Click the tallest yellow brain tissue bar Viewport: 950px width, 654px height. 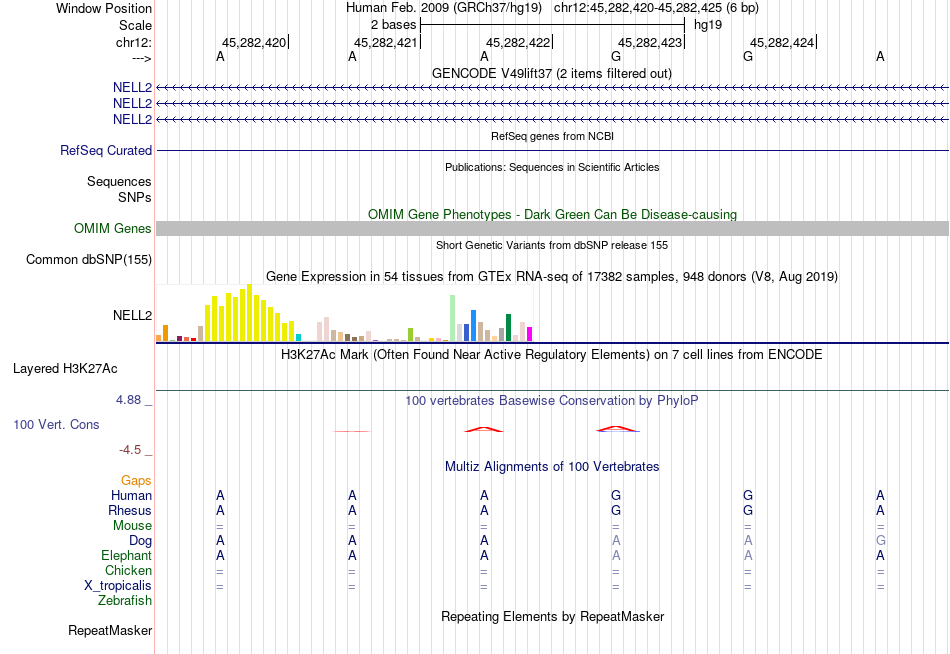click(249, 313)
